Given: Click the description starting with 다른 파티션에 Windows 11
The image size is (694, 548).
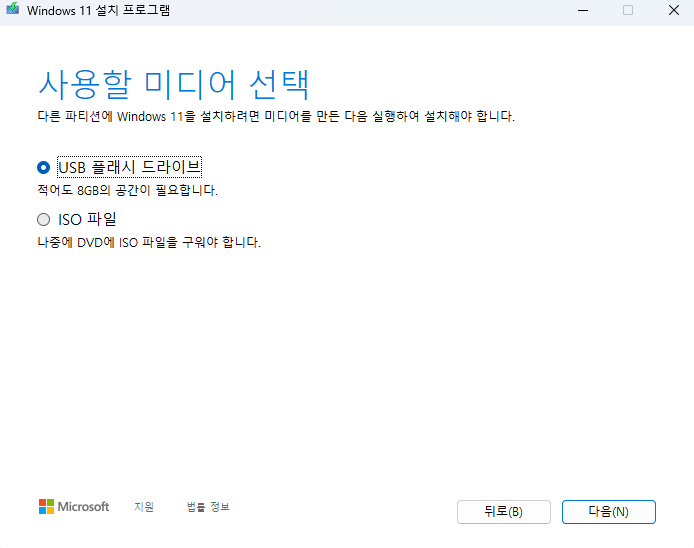Looking at the screenshot, I should 276,116.
